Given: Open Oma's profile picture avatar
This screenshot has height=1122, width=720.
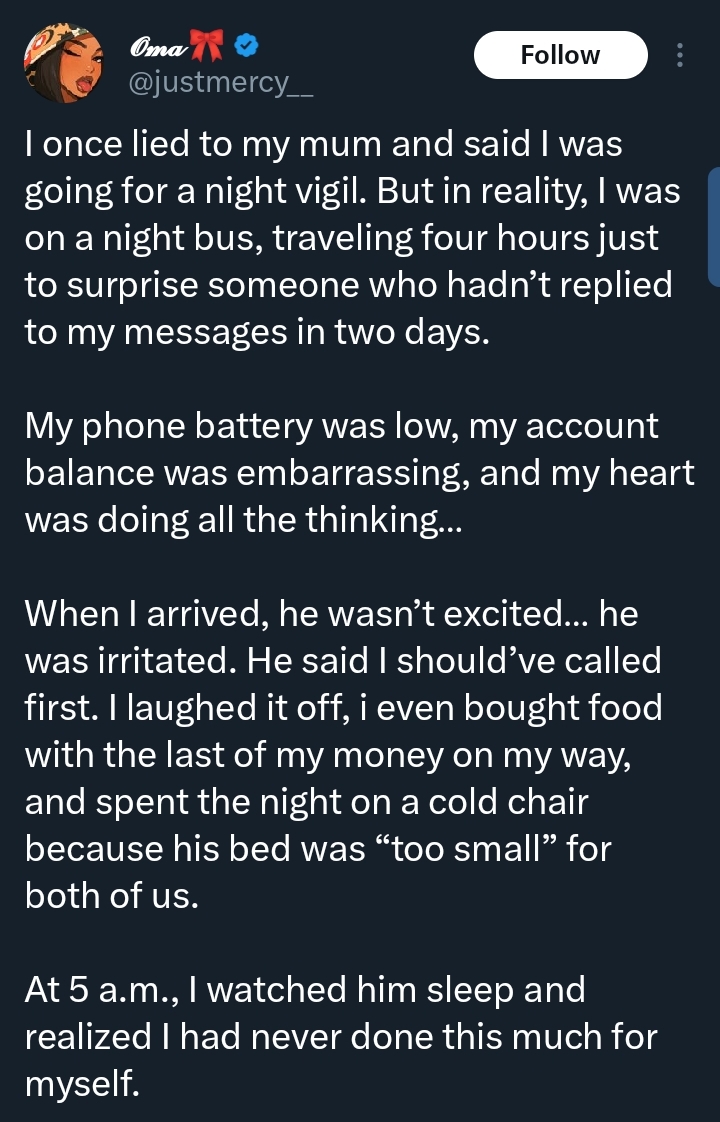Looking at the screenshot, I should point(62,62).
